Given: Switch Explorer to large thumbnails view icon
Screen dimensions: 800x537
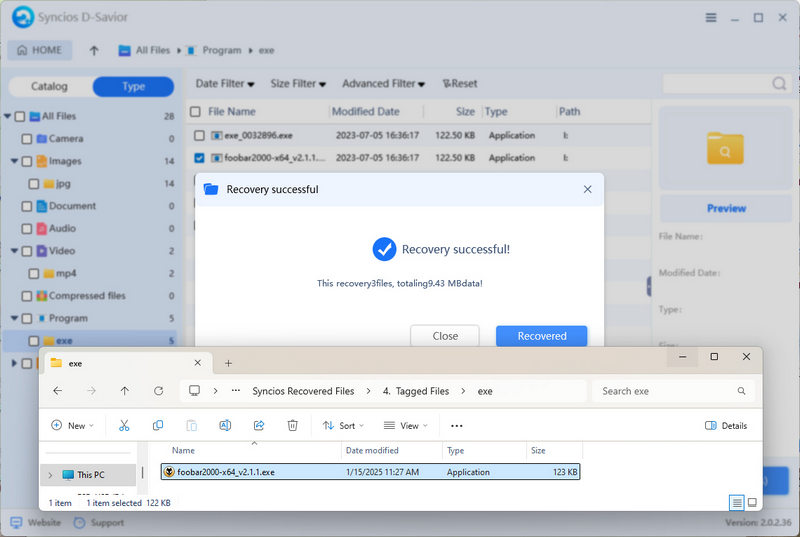Looking at the screenshot, I should point(752,503).
